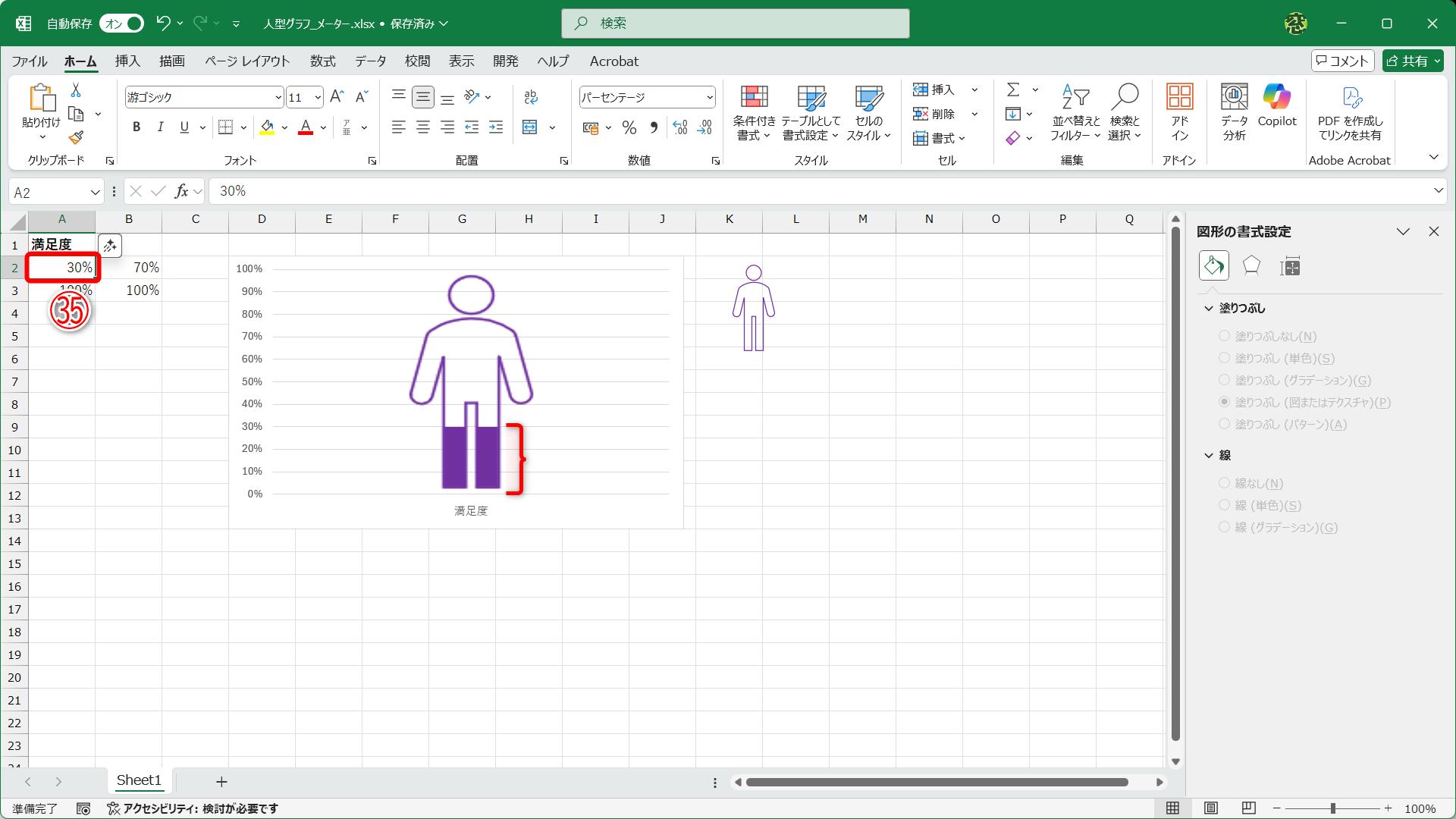Click the 共有 share button
1456x819 pixels.
1412,61
